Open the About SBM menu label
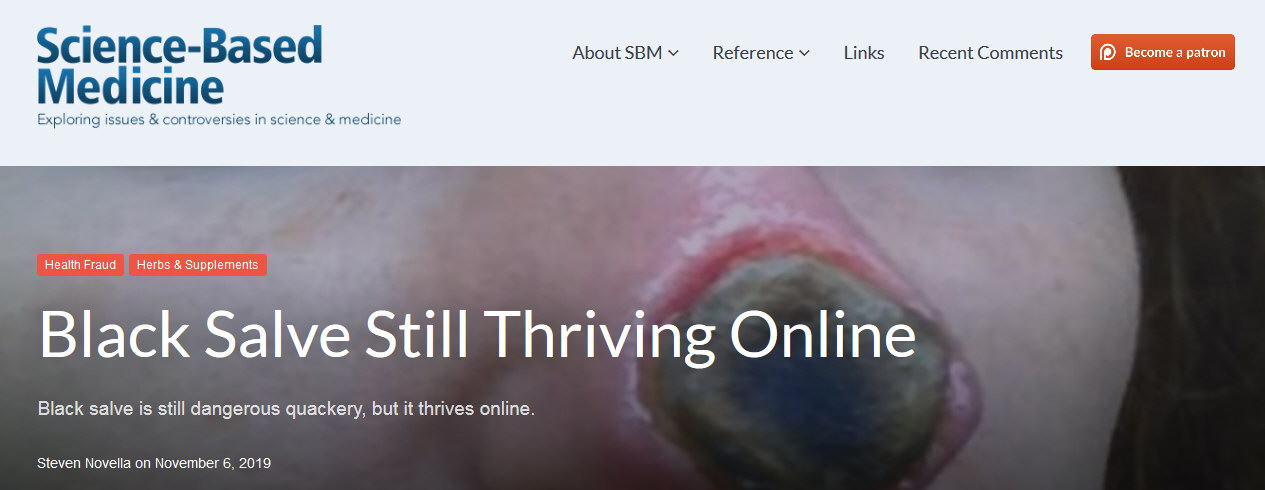The image size is (1265, 490). point(617,53)
